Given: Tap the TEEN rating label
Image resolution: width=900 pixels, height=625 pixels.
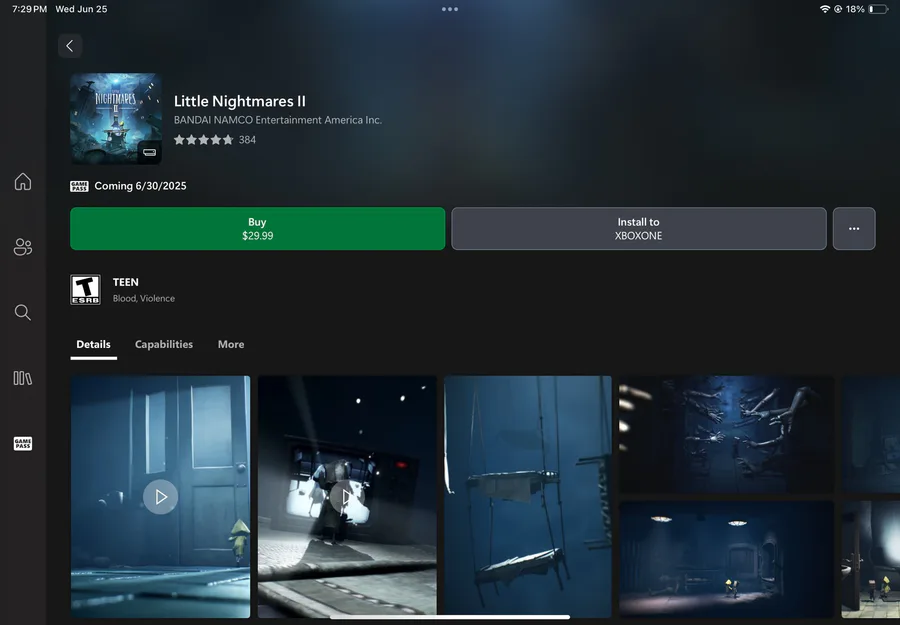Looking at the screenshot, I should click(x=126, y=282).
